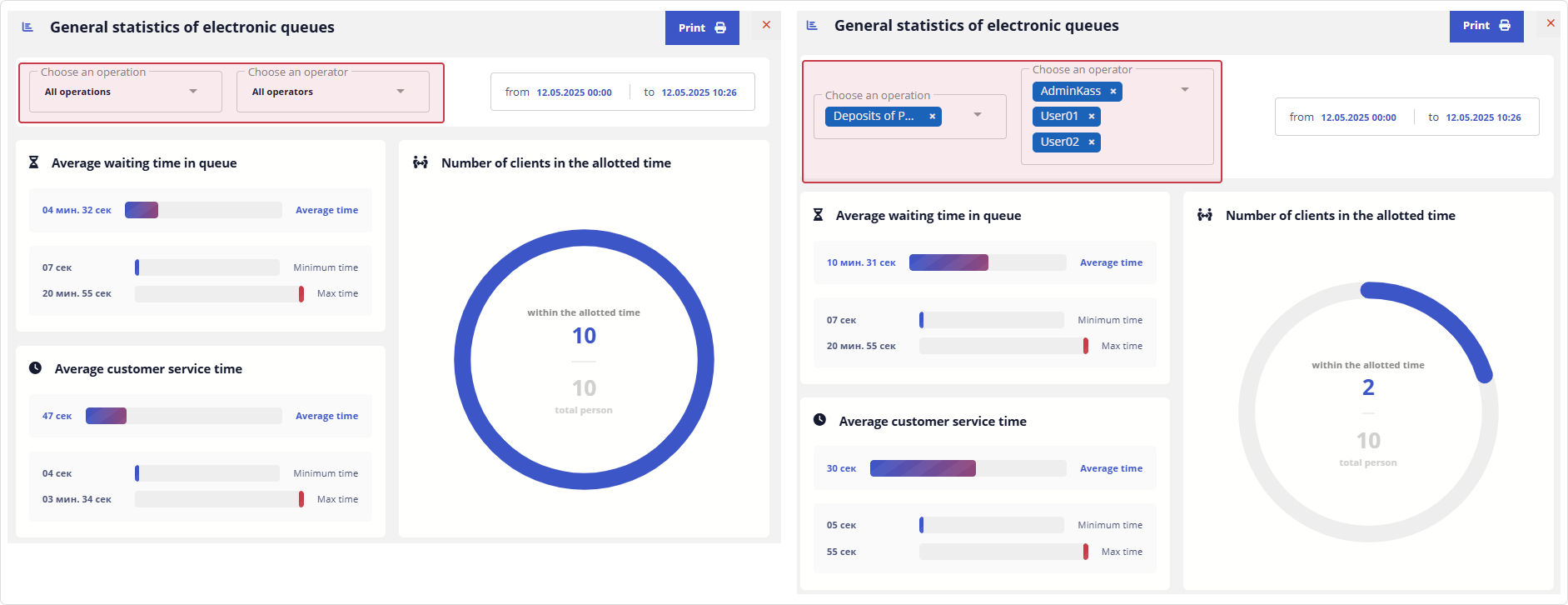This screenshot has height=605, width=1568.
Task: Click the clients icon in the left window
Action: tap(421, 162)
